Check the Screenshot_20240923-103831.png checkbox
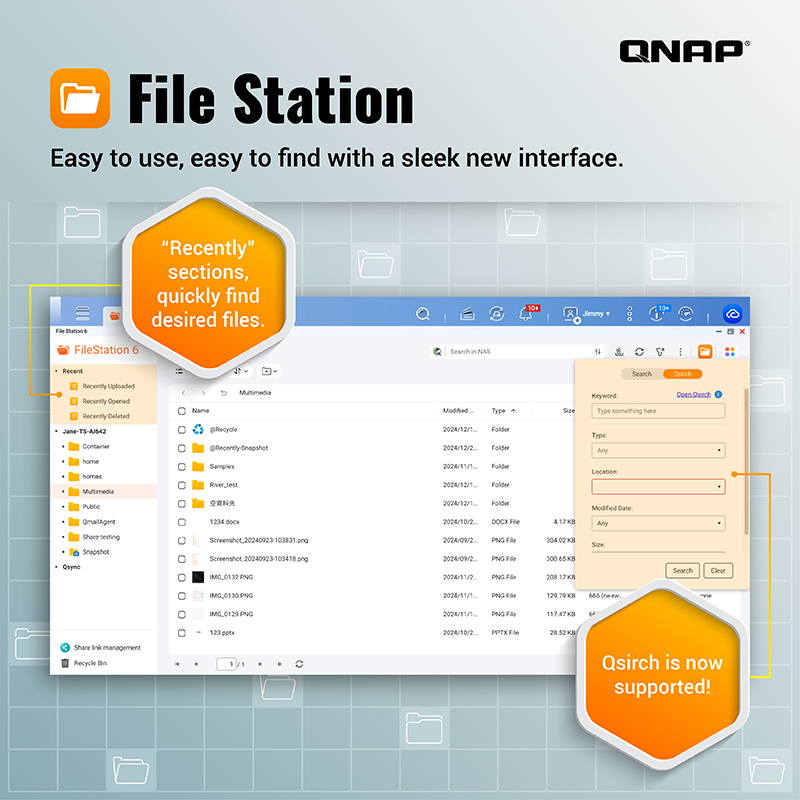Viewport: 800px width, 800px height. 182,540
